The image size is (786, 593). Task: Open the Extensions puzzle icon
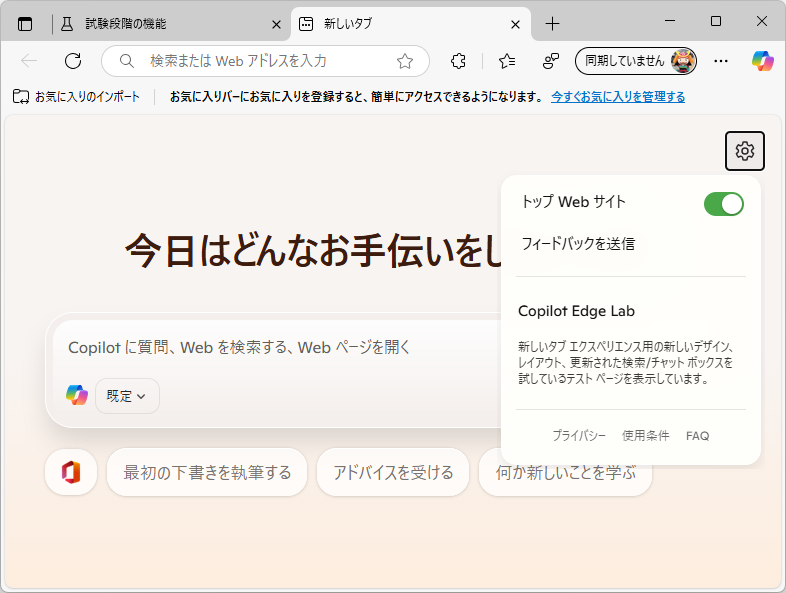tap(458, 61)
